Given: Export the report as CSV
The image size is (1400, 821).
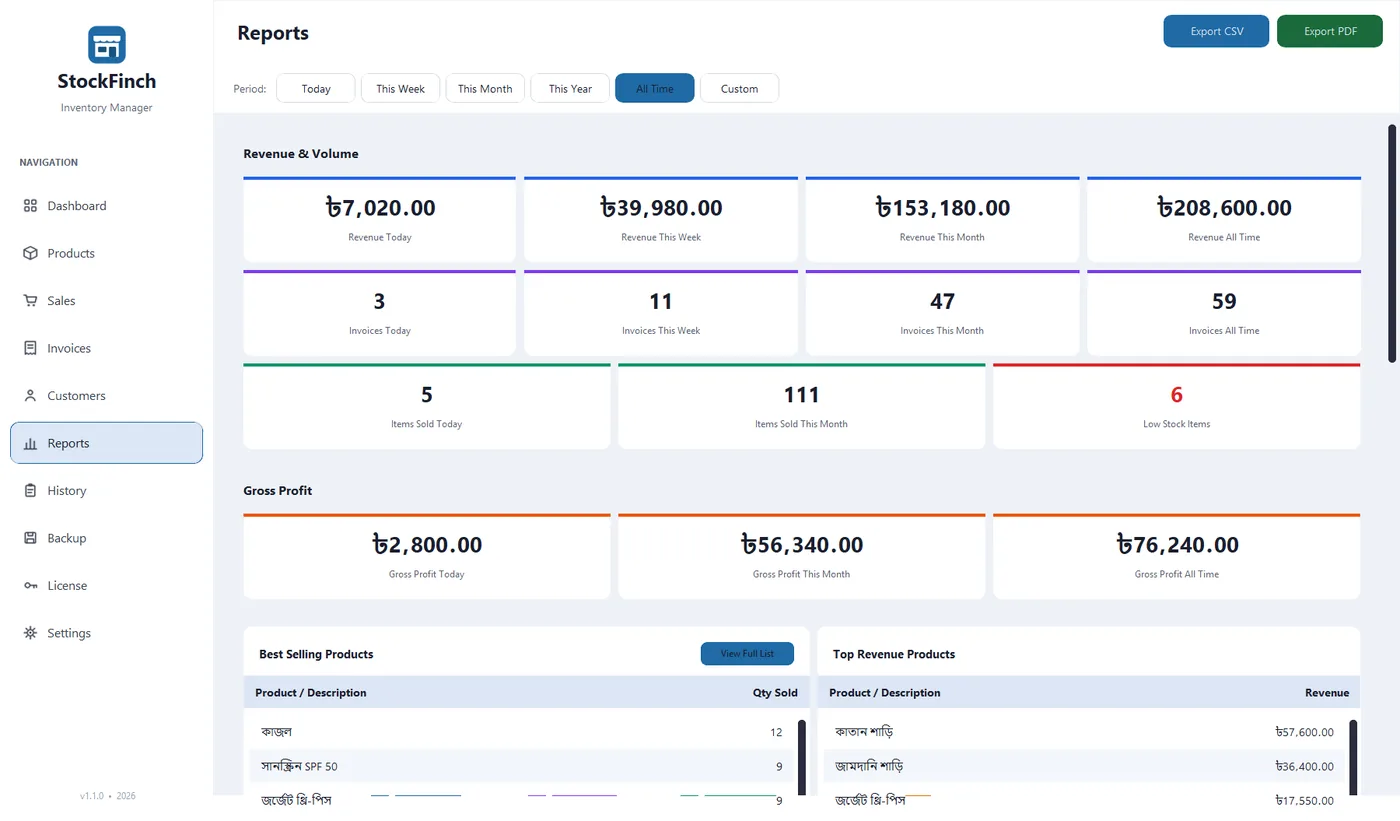Looking at the screenshot, I should (x=1216, y=31).
